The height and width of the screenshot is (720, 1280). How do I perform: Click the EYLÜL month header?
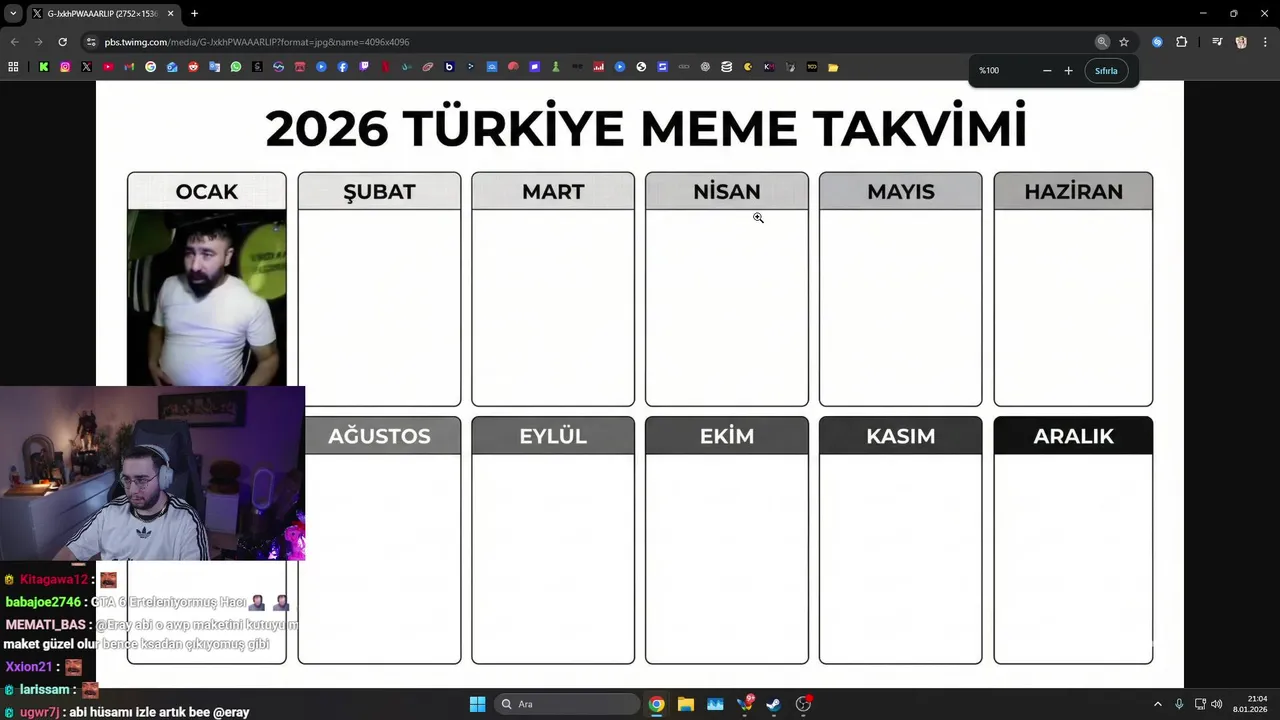553,436
